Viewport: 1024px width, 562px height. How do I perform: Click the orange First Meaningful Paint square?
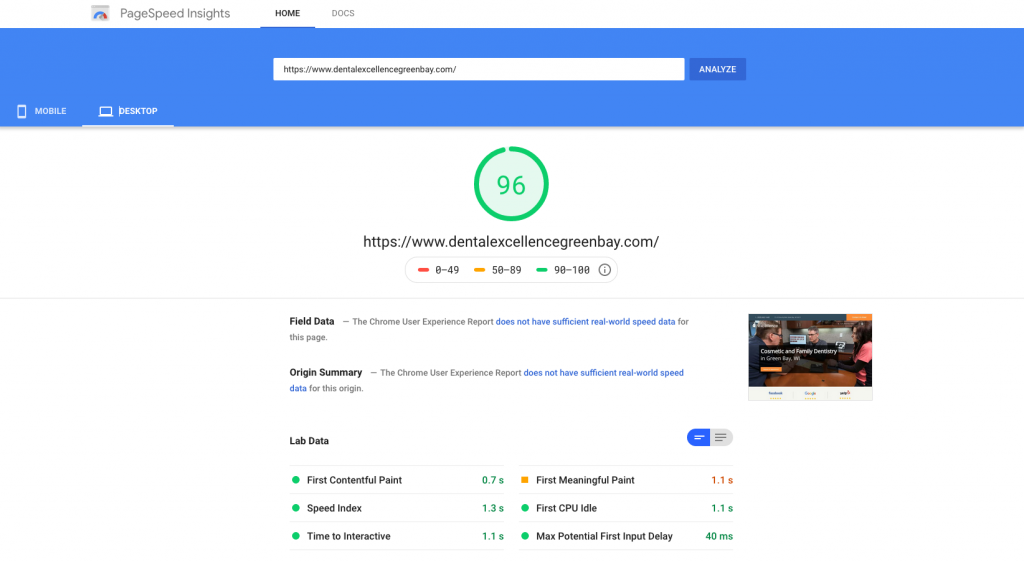tap(524, 480)
